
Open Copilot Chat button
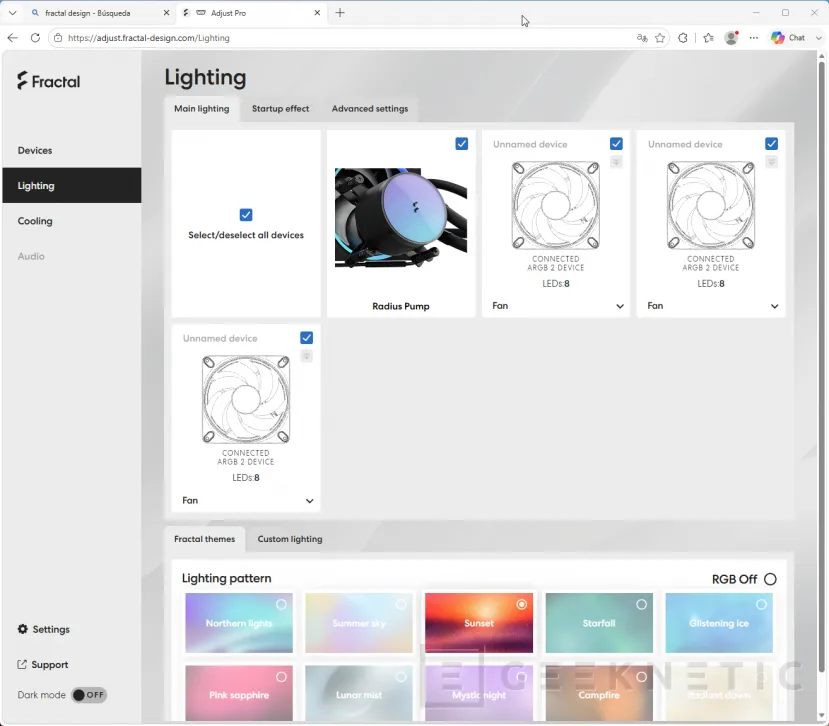(x=788, y=38)
